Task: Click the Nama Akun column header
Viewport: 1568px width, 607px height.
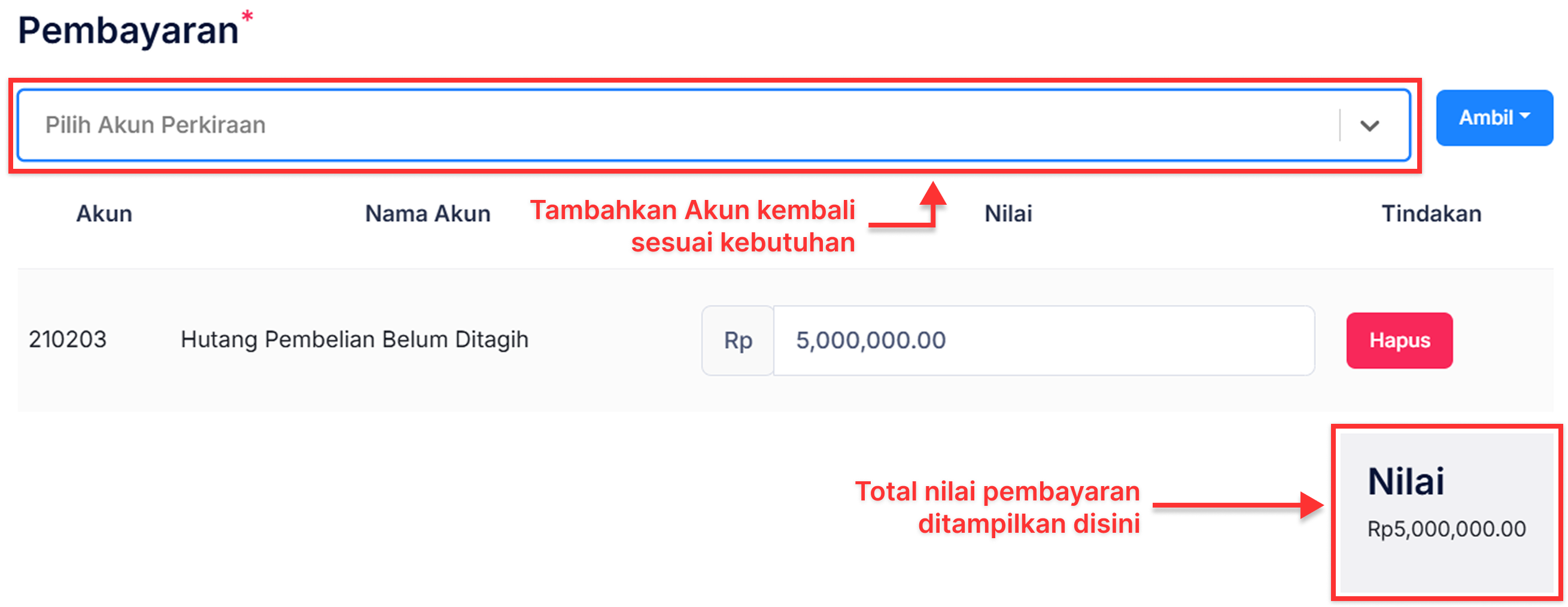Action: click(x=427, y=213)
